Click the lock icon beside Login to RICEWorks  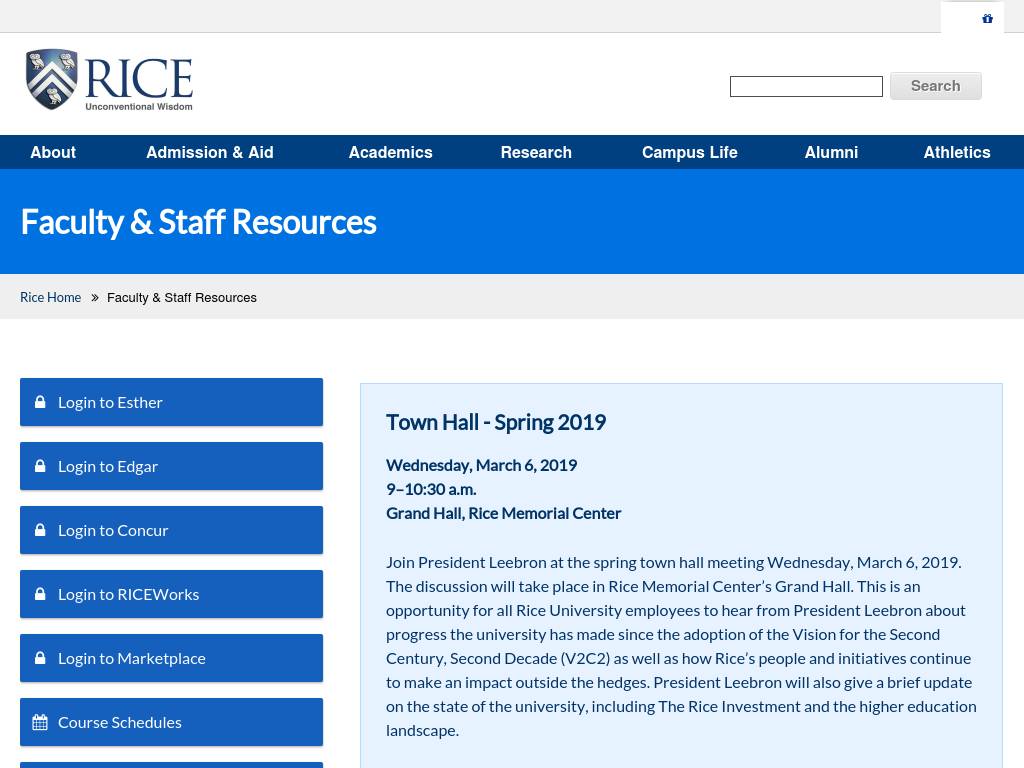tap(40, 594)
